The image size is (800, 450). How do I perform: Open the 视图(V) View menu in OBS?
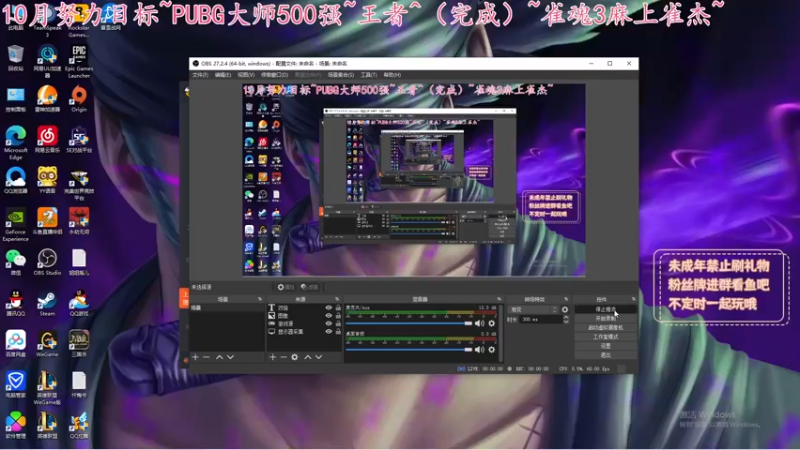coord(246,75)
